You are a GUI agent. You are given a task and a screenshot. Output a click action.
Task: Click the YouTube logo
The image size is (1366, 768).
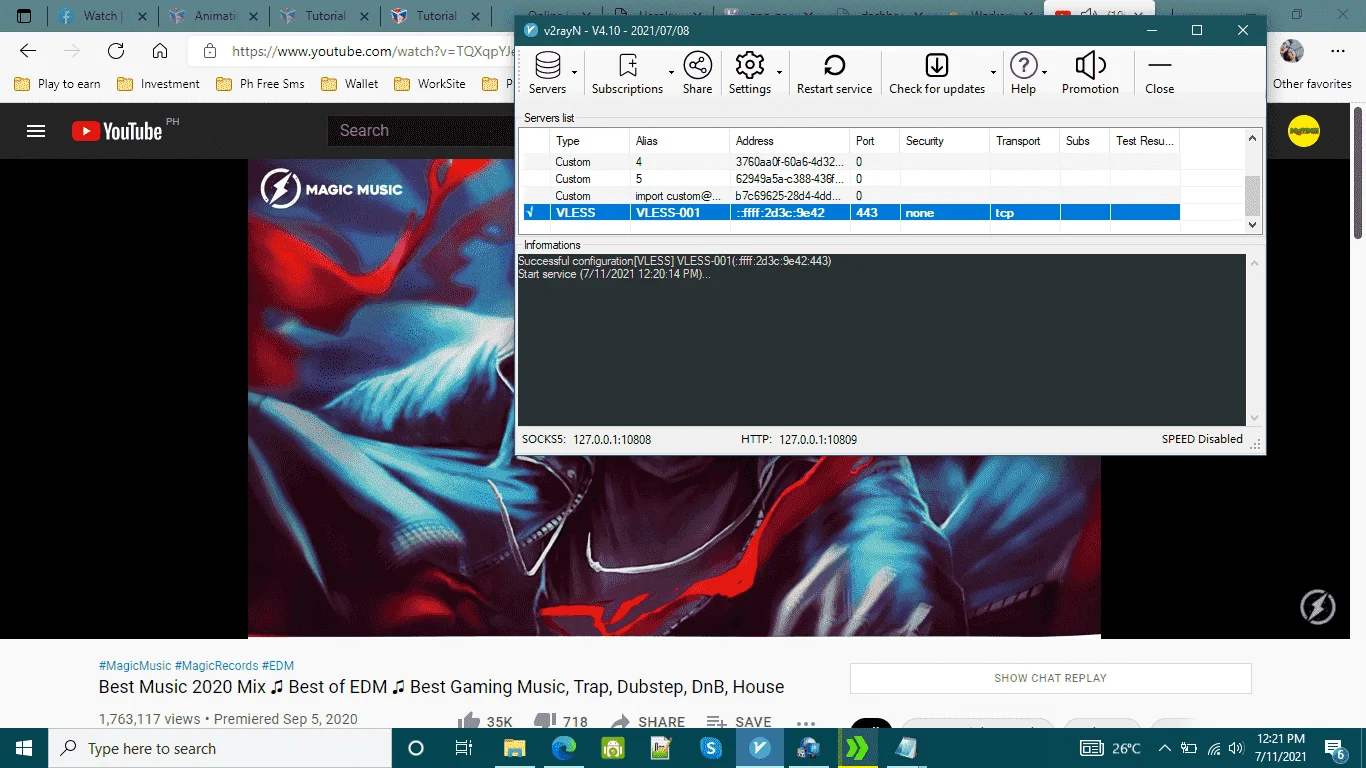(117, 131)
